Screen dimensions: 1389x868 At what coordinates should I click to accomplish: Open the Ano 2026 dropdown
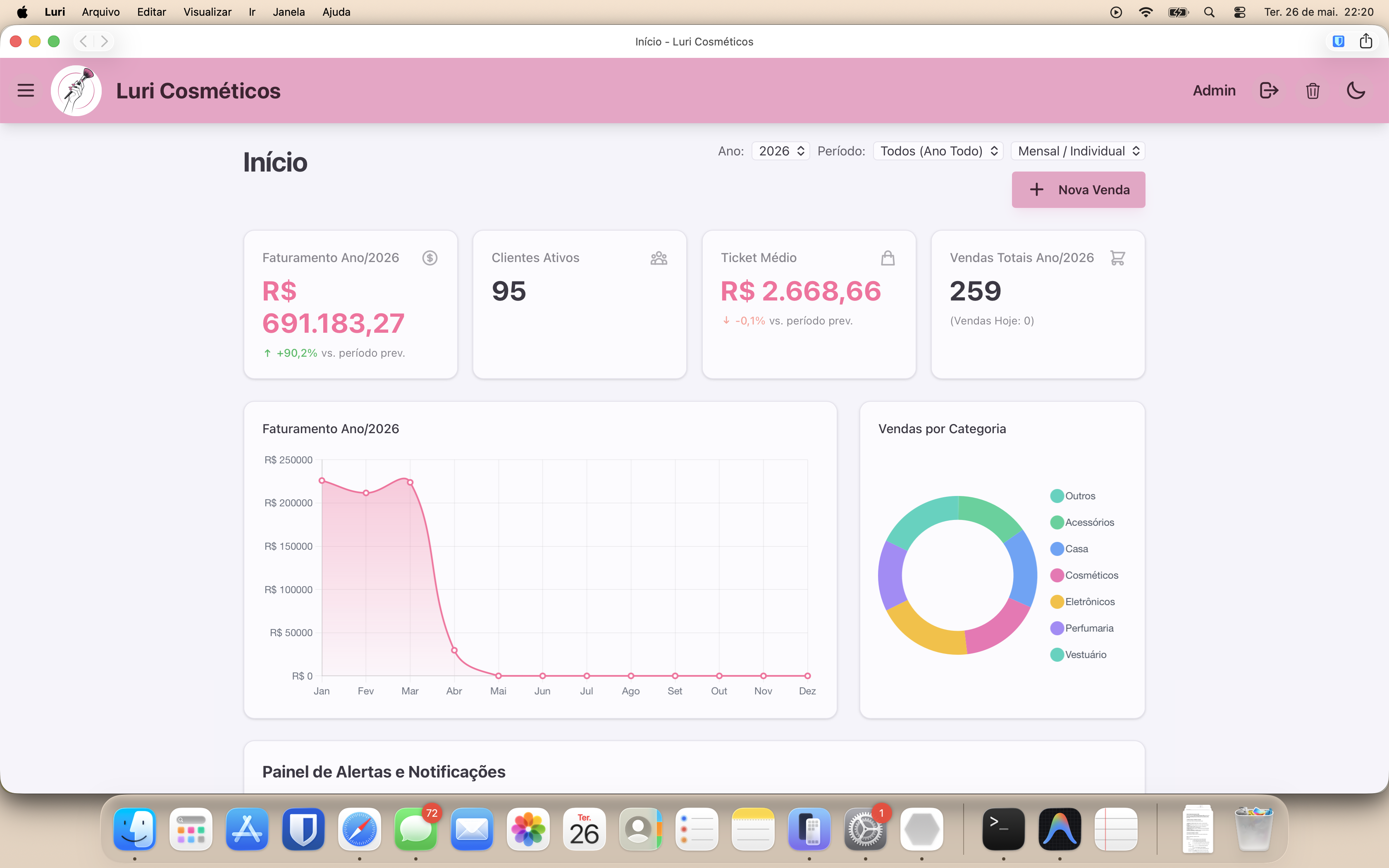point(780,151)
